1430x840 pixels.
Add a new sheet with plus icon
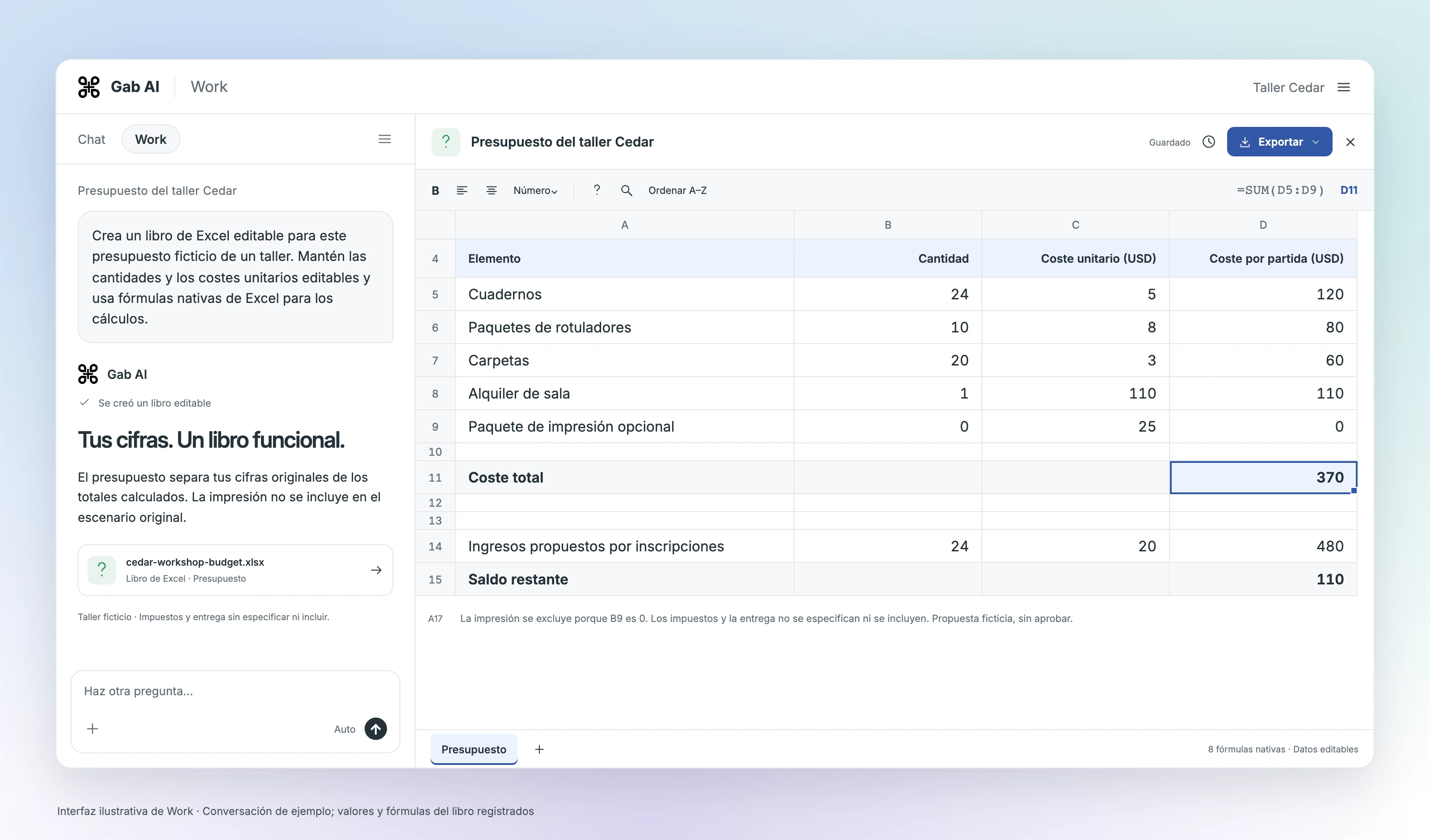[x=539, y=749]
